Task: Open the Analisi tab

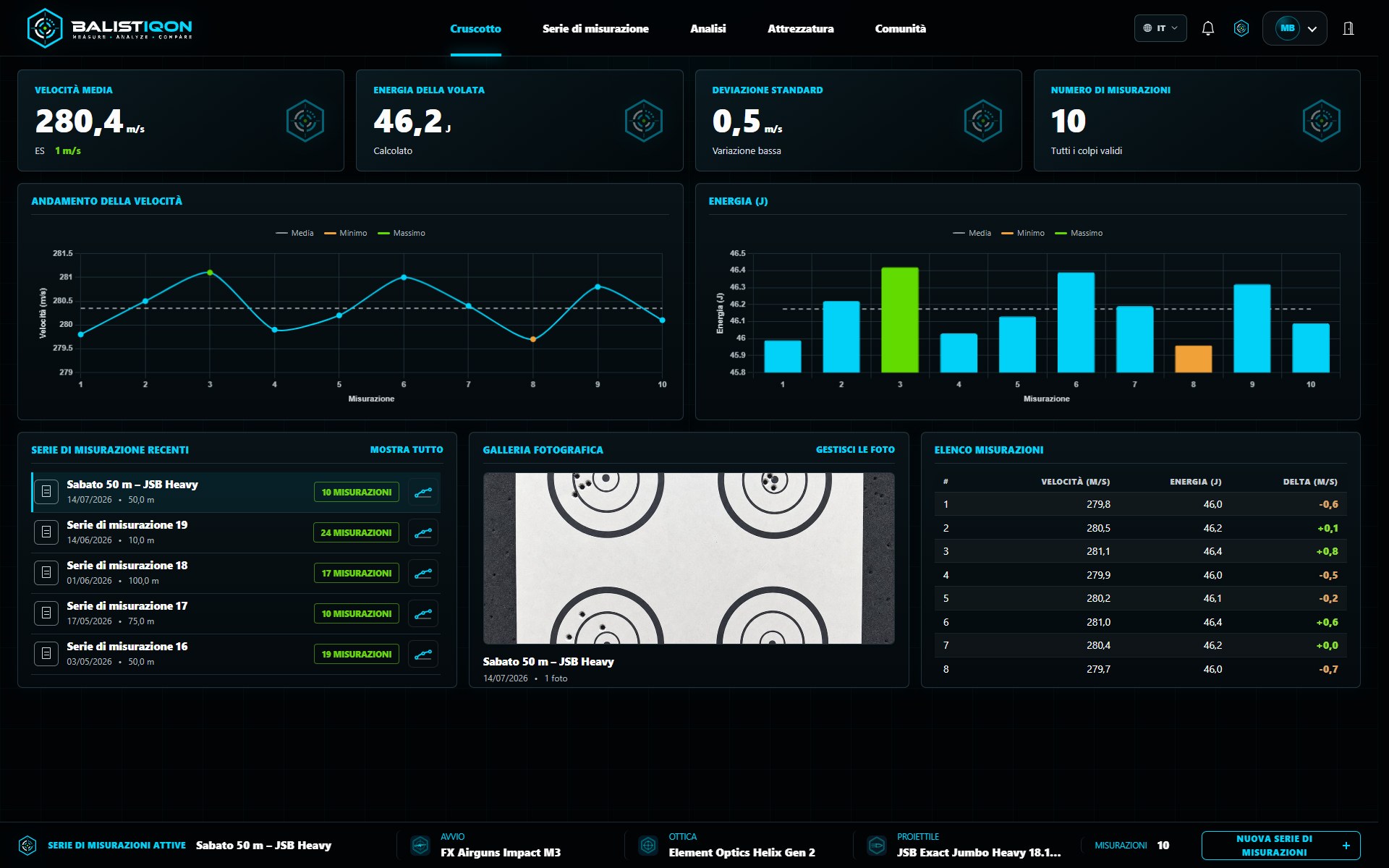Action: (708, 29)
